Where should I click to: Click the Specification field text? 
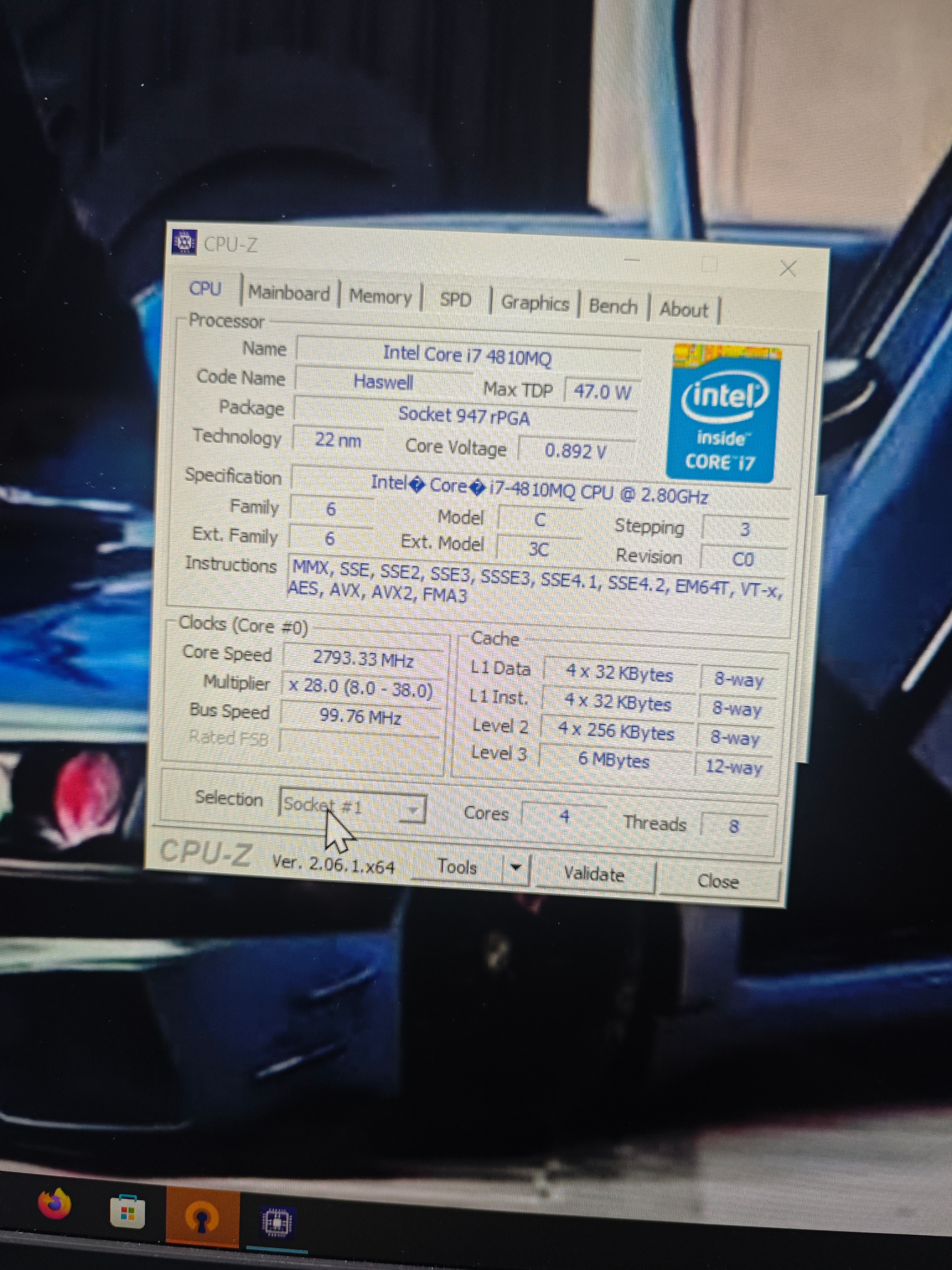[x=539, y=489]
